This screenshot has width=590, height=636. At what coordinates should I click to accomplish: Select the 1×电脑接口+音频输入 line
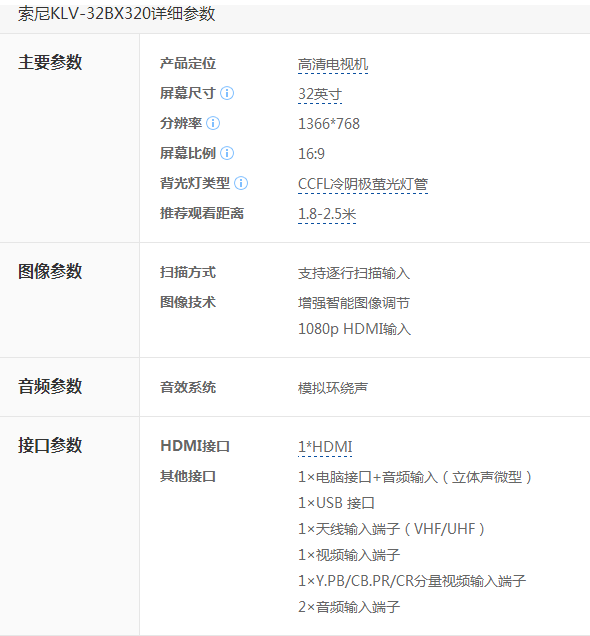click(415, 477)
